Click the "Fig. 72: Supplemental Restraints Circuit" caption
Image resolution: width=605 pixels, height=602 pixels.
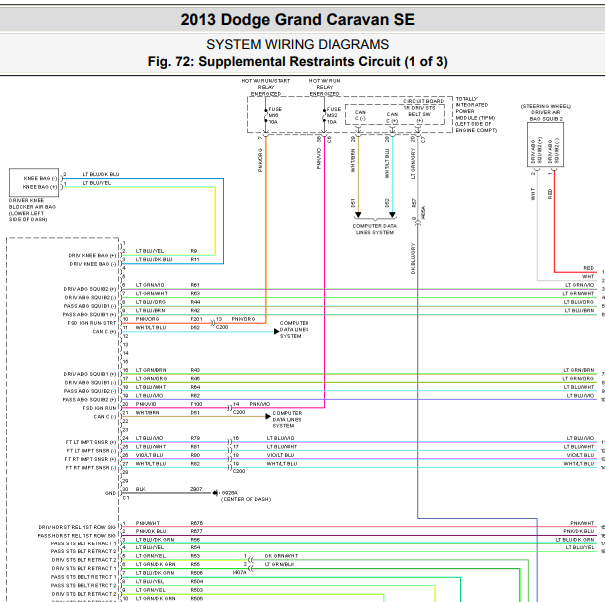[x=297, y=62]
